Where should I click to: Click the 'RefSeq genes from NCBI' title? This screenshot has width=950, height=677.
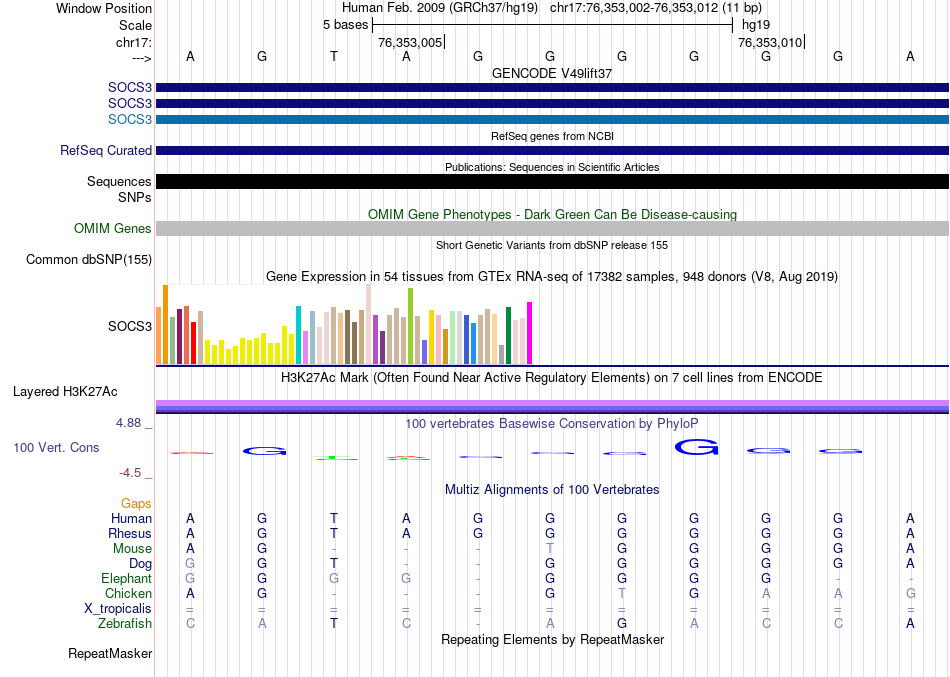[552, 136]
